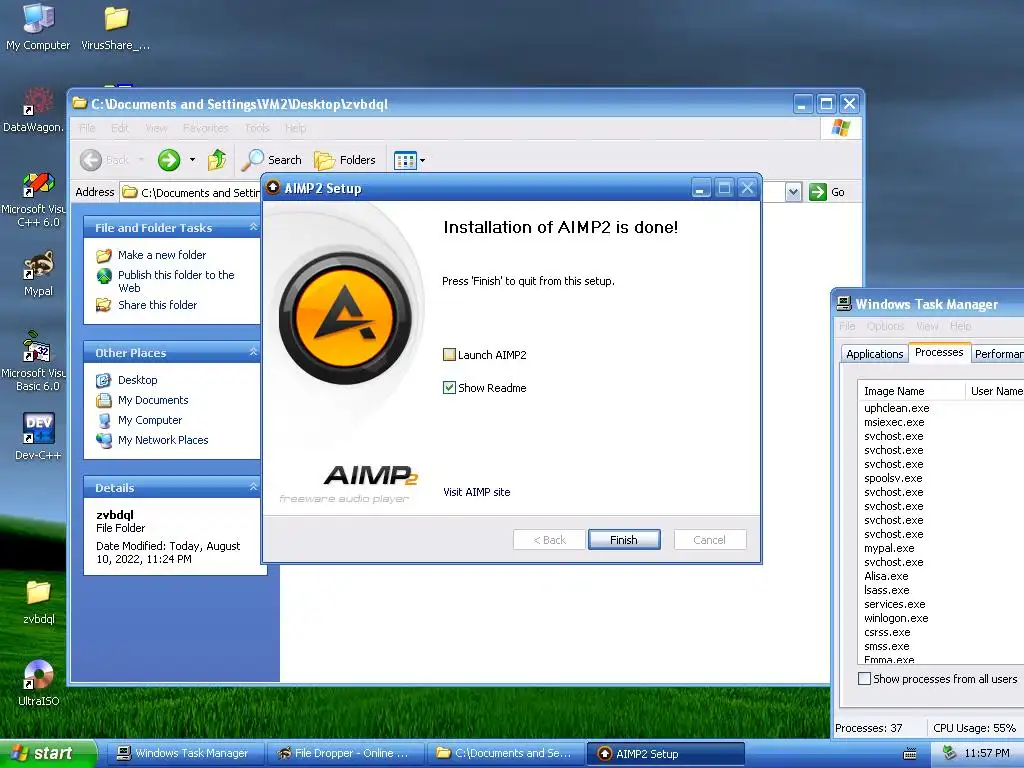
Task: Open the Options menu in Task Manager
Action: coord(886,326)
